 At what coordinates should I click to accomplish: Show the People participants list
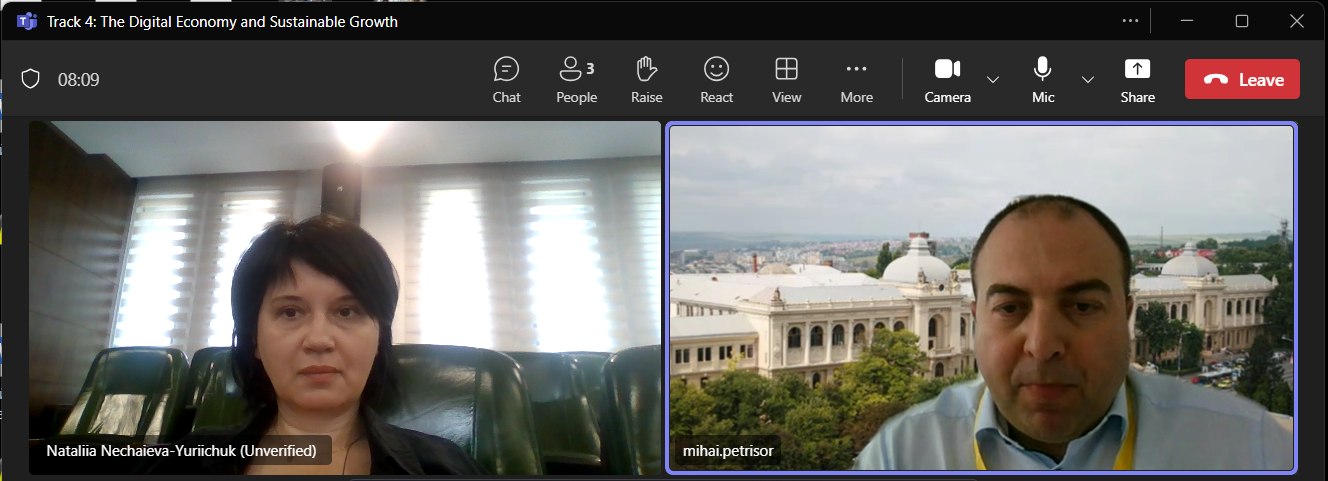[576, 80]
